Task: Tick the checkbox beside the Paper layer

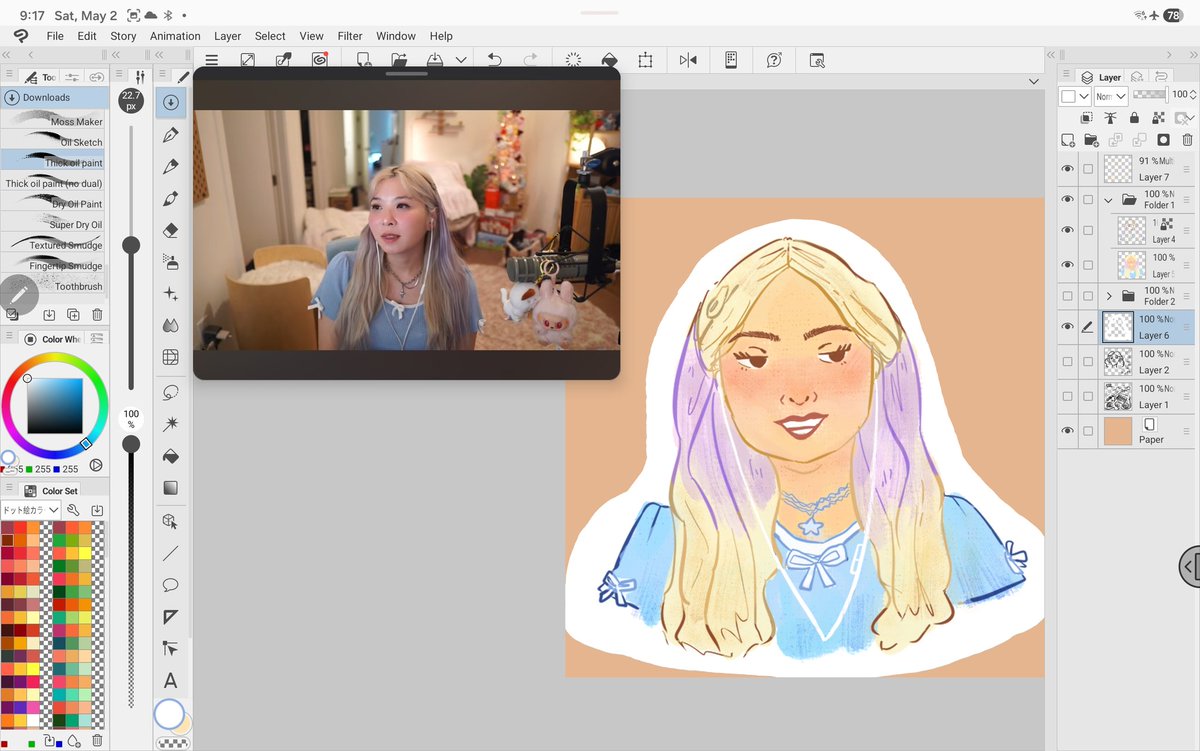Action: pos(1088,431)
